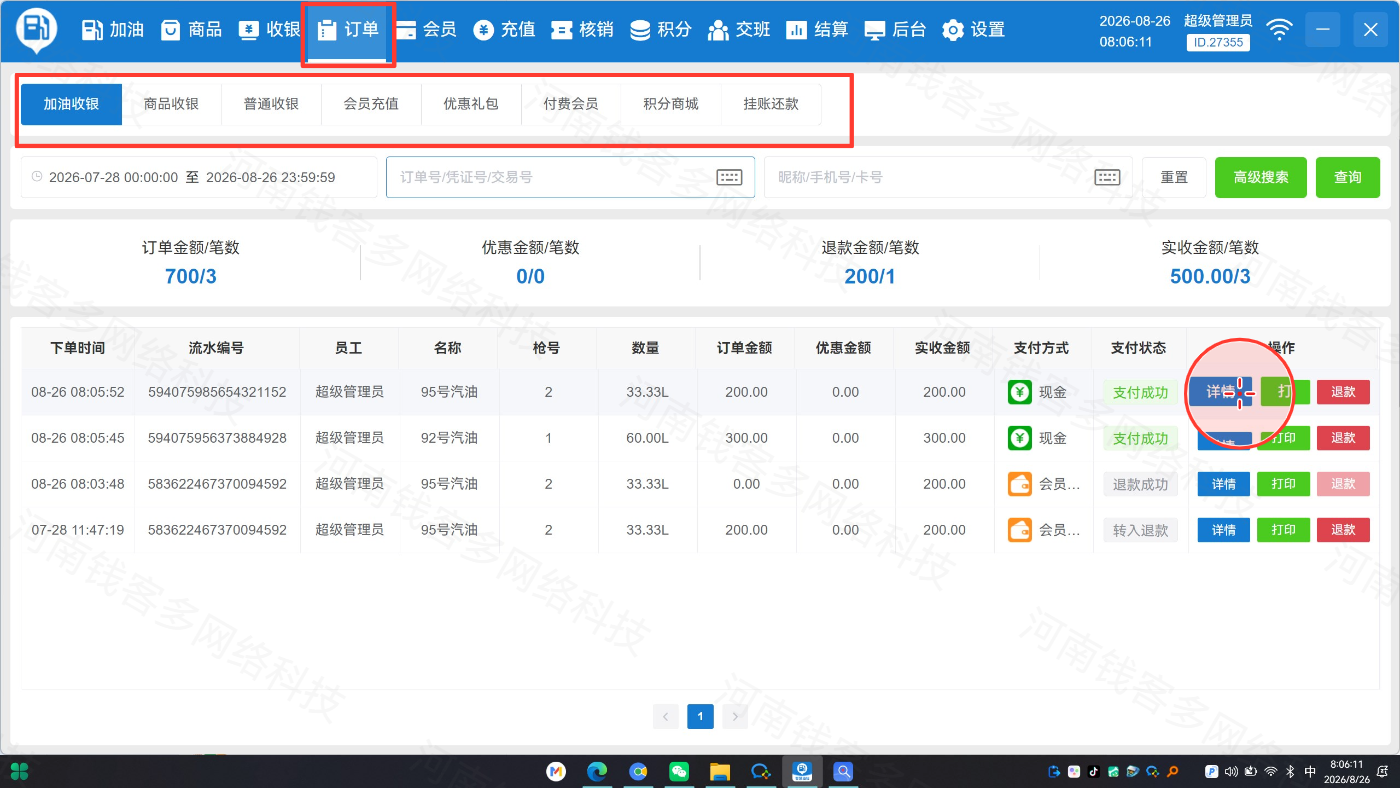
Task: Switch to the 普通收银 tab
Action: 271,104
